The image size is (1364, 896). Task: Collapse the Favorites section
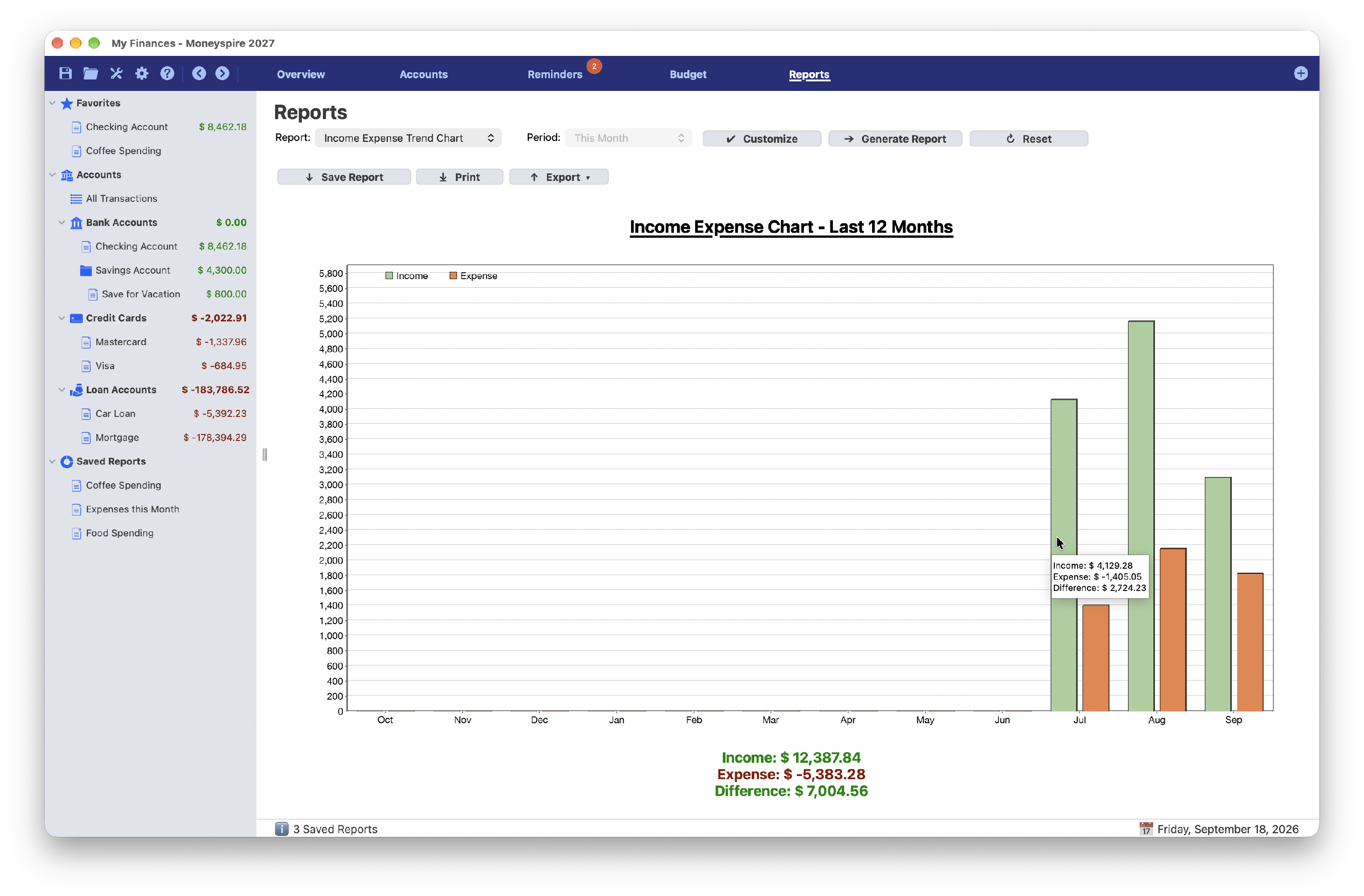pyautogui.click(x=52, y=103)
